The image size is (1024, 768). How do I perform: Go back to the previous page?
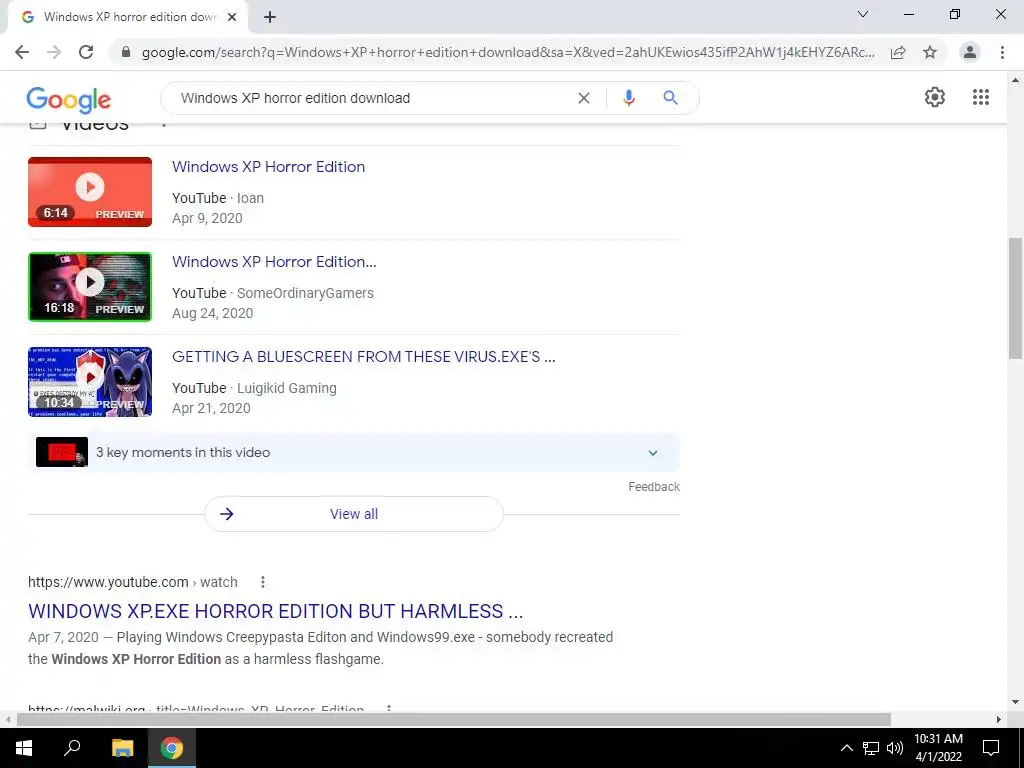22,52
